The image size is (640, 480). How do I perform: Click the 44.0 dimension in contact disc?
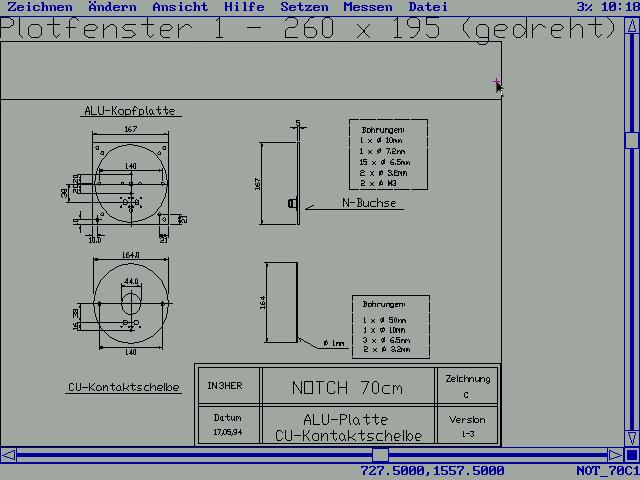[131, 281]
